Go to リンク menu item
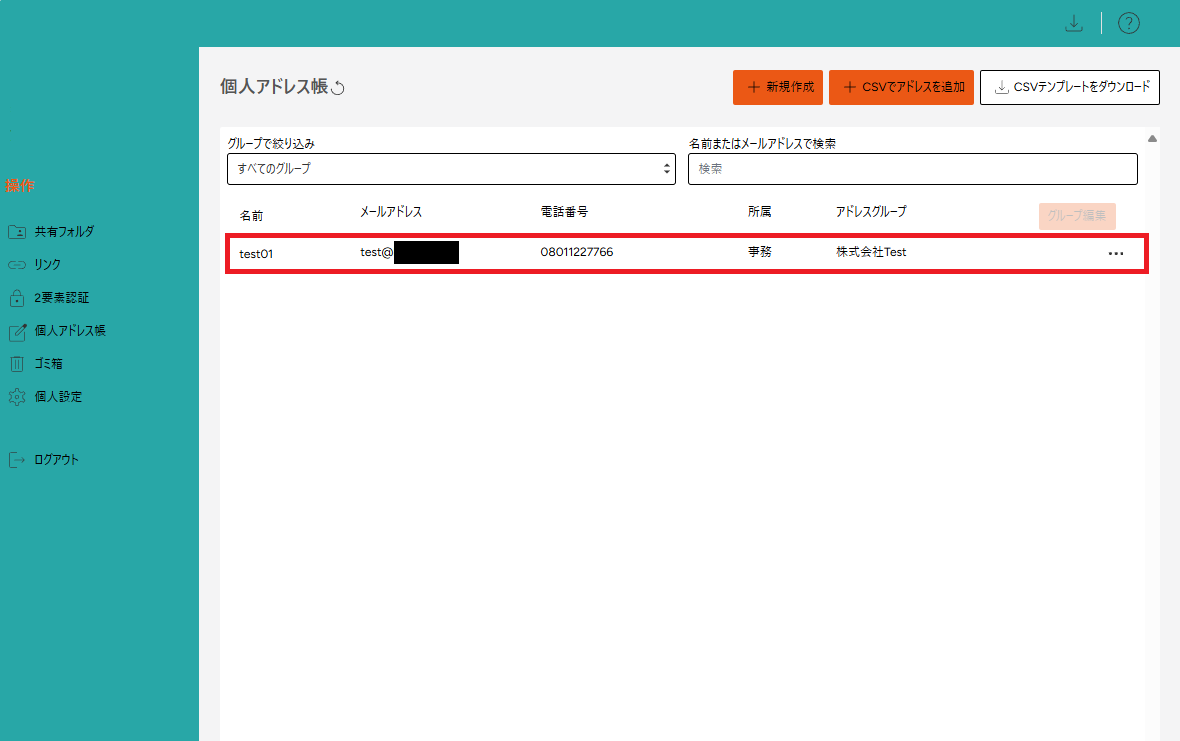 (x=47, y=265)
